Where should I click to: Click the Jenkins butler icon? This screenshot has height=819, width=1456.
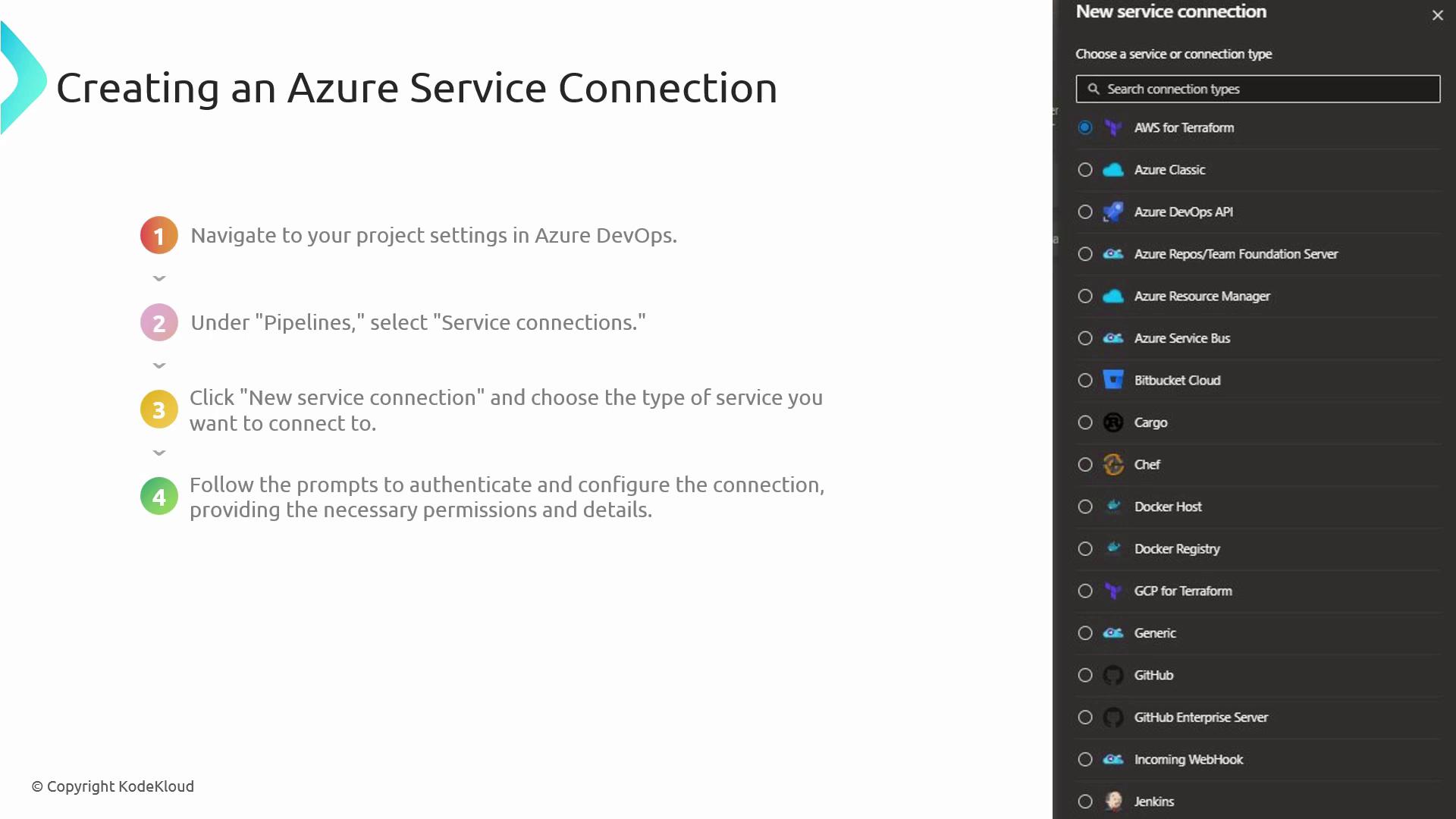[x=1112, y=801]
